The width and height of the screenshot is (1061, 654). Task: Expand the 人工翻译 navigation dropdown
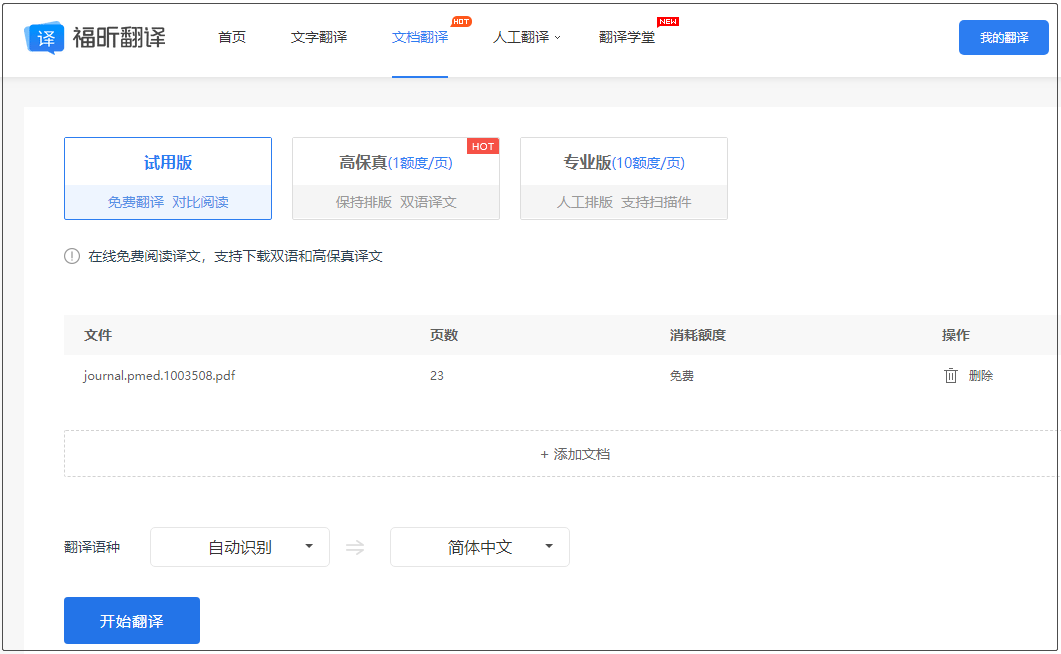click(x=526, y=37)
